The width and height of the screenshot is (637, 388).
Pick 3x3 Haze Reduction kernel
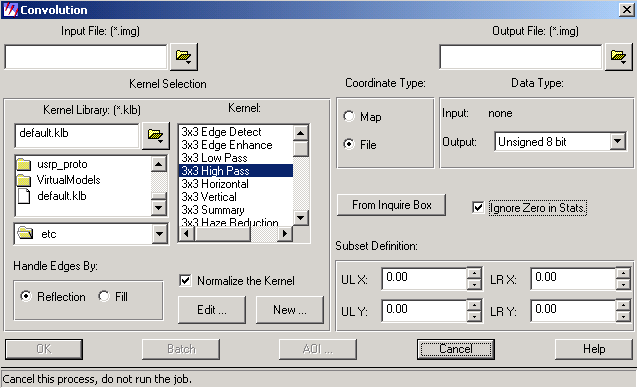pyautogui.click(x=236, y=221)
